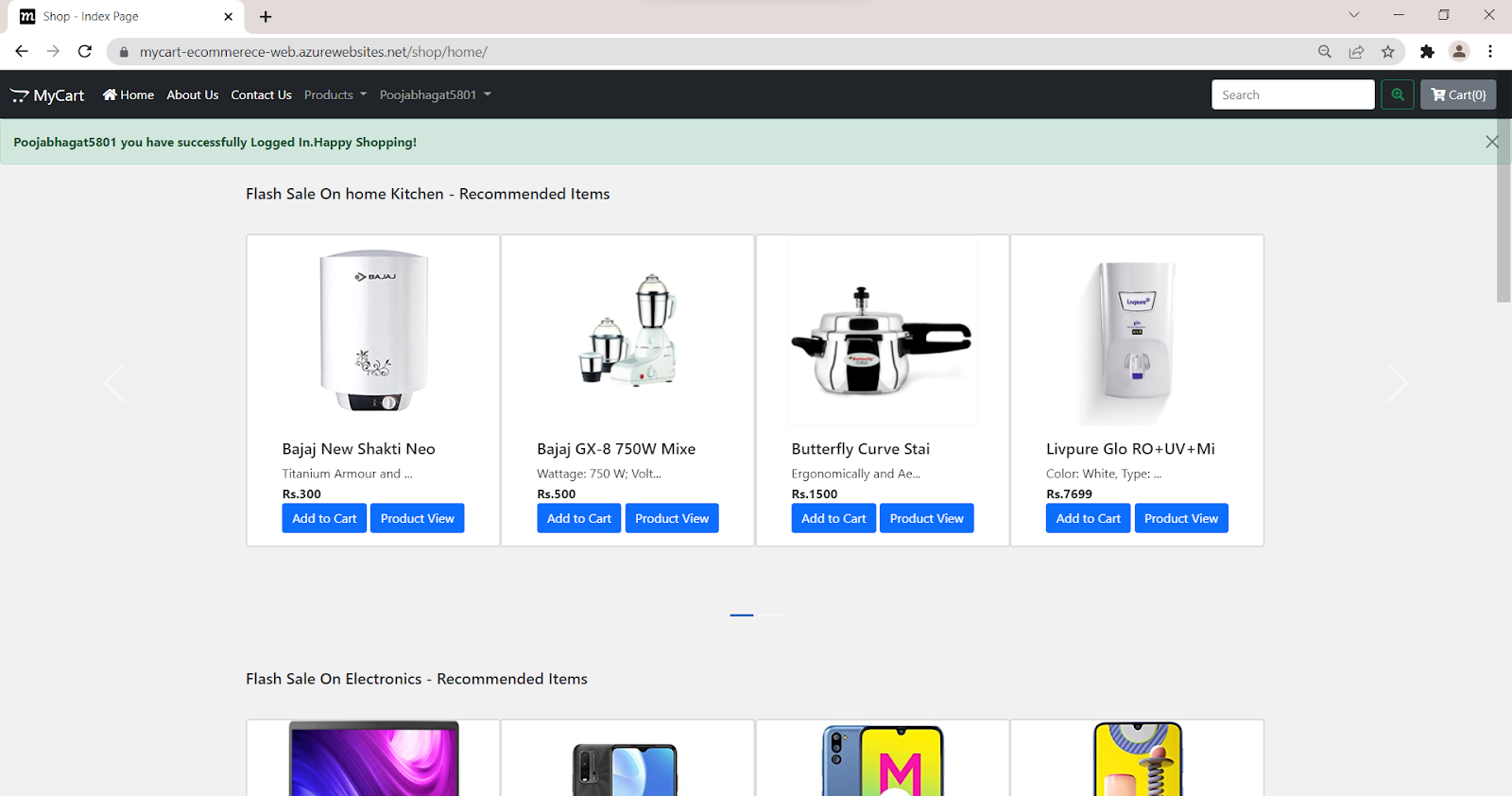Viewport: 1512px width, 796px height.
Task: Expand the Products dropdown menu
Action: pyautogui.click(x=335, y=95)
